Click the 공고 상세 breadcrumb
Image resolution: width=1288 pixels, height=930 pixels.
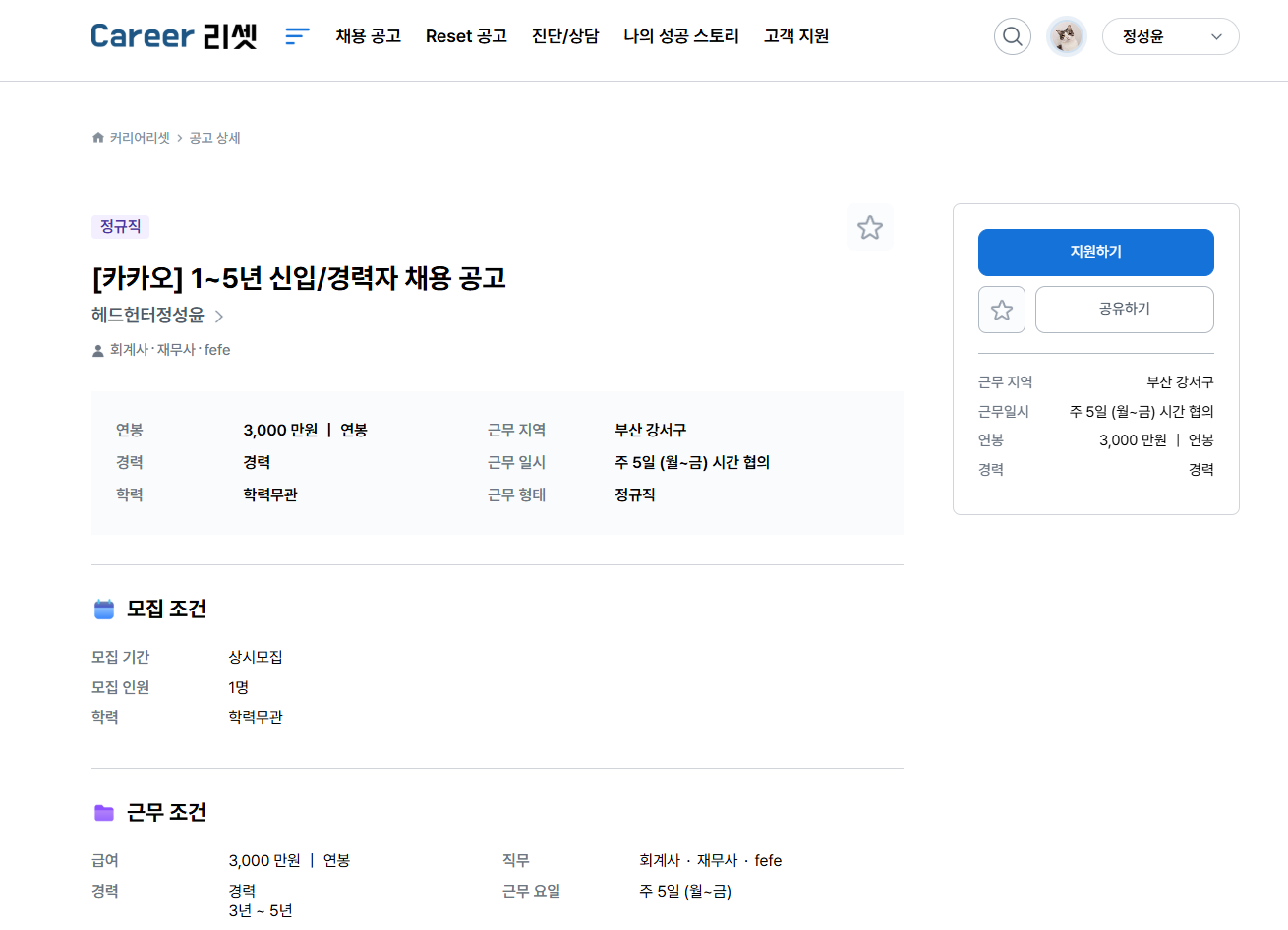[x=214, y=138]
